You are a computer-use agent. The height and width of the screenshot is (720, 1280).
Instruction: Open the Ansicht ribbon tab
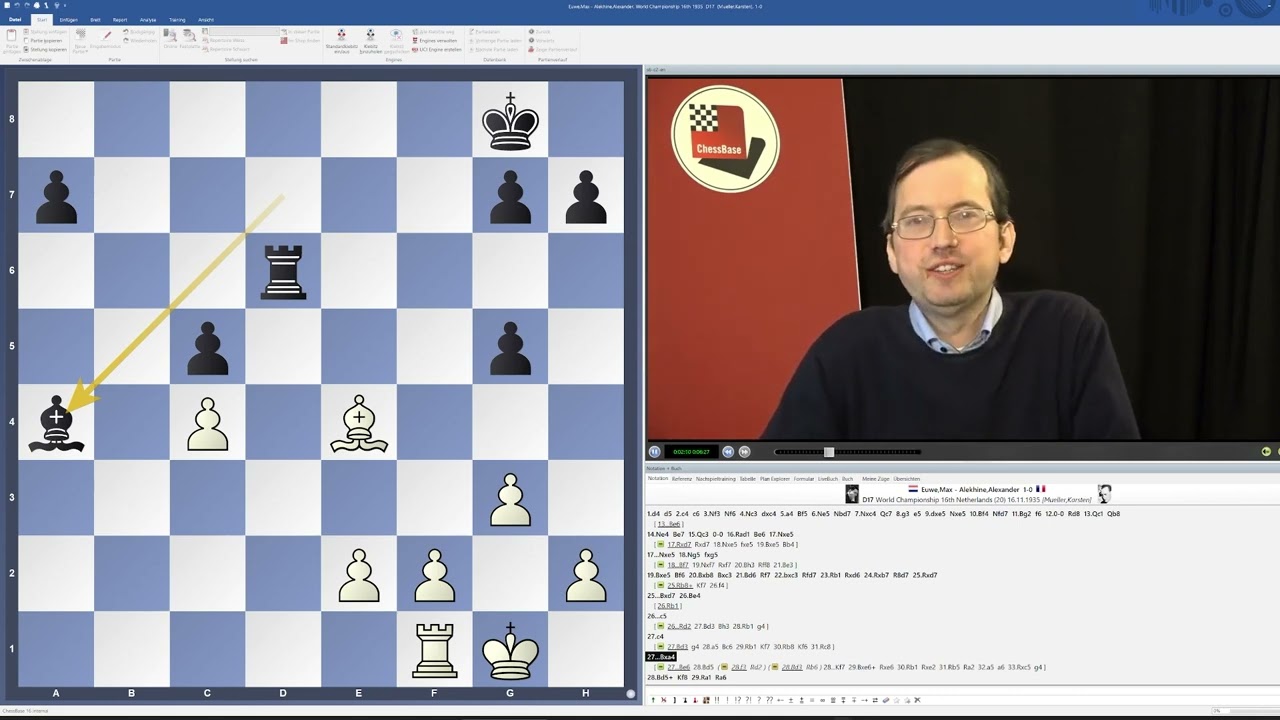pyautogui.click(x=206, y=20)
